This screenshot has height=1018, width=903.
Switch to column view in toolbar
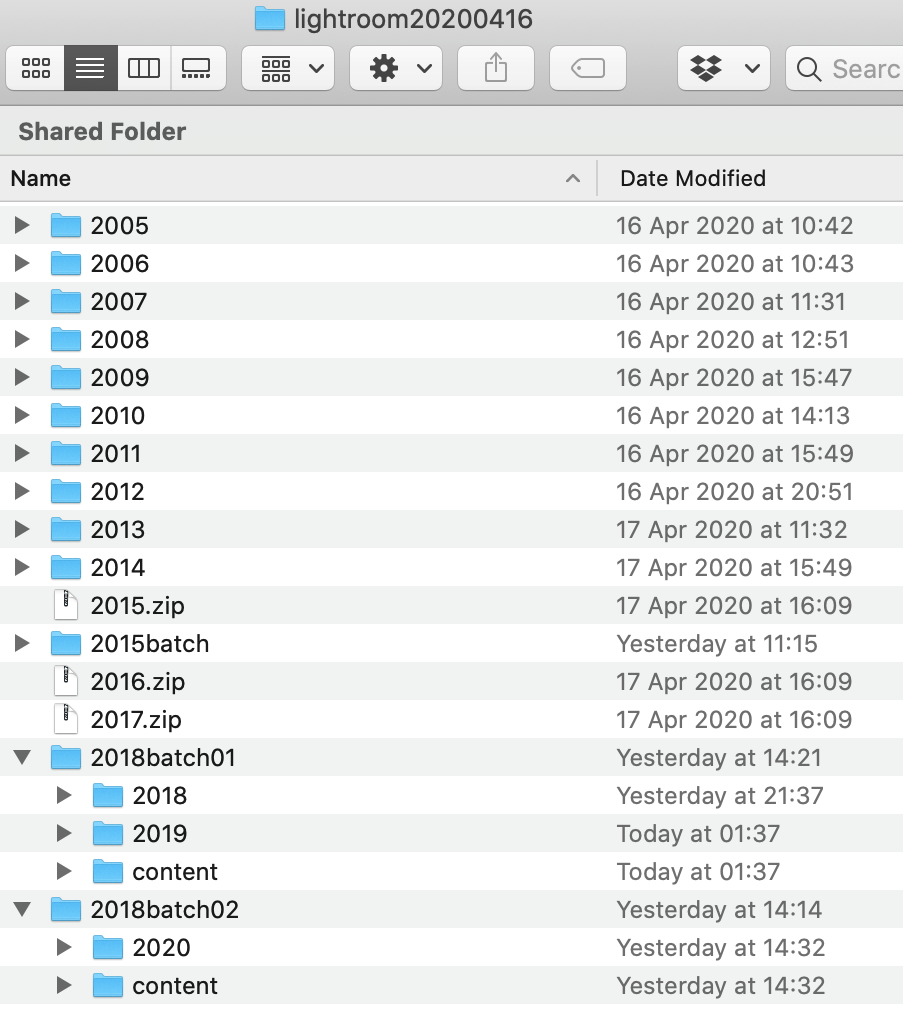[x=144, y=68]
